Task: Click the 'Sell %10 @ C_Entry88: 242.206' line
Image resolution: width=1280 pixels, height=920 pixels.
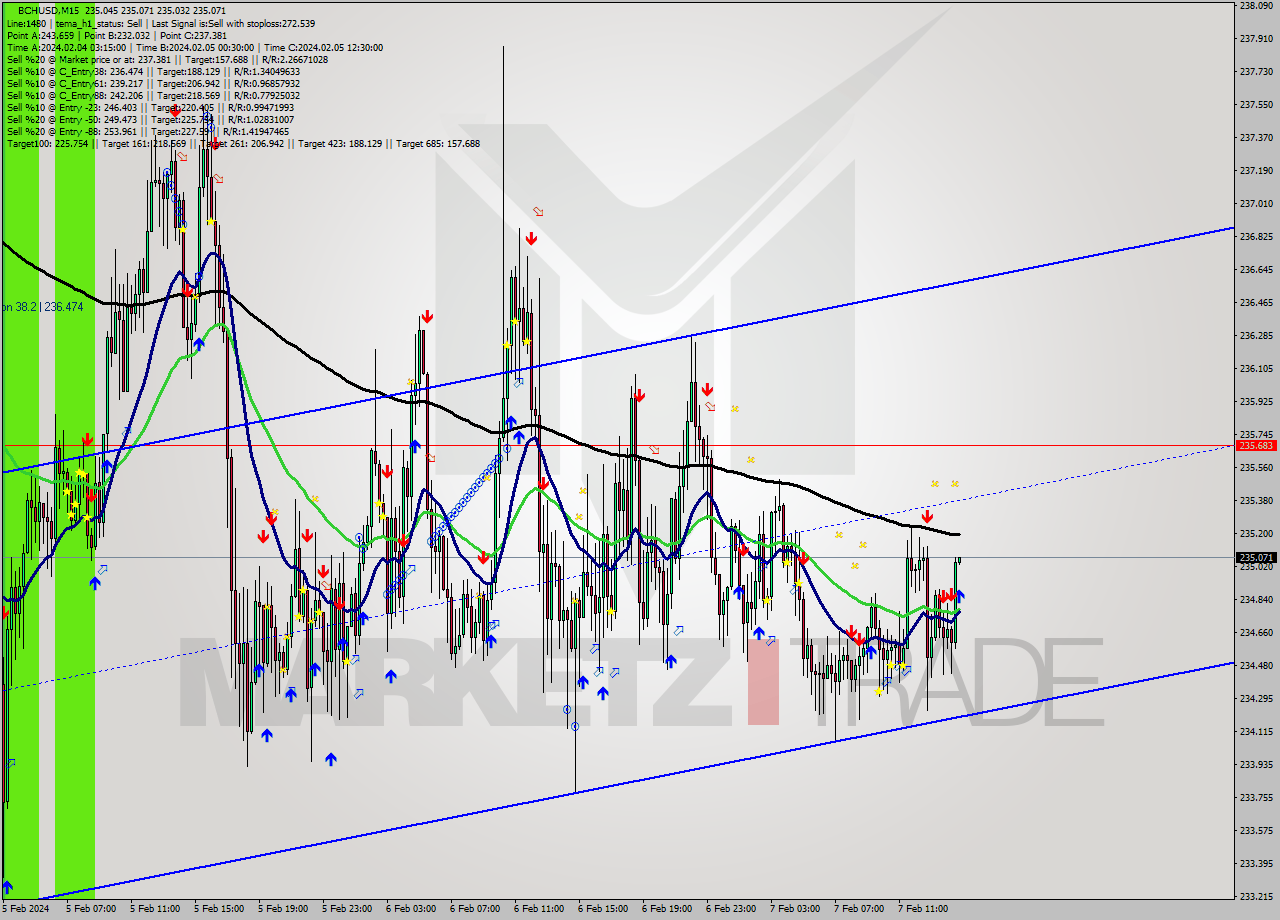Action: pyautogui.click(x=153, y=95)
